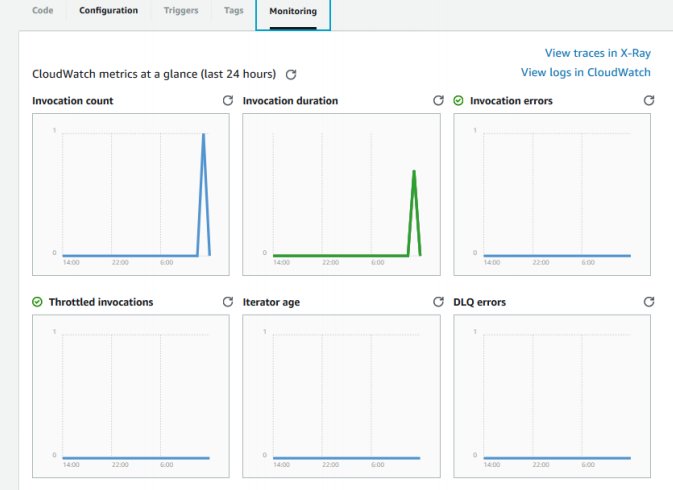Image resolution: width=673 pixels, height=490 pixels.
Task: Refresh the Invocation duration chart
Action: click(x=438, y=100)
